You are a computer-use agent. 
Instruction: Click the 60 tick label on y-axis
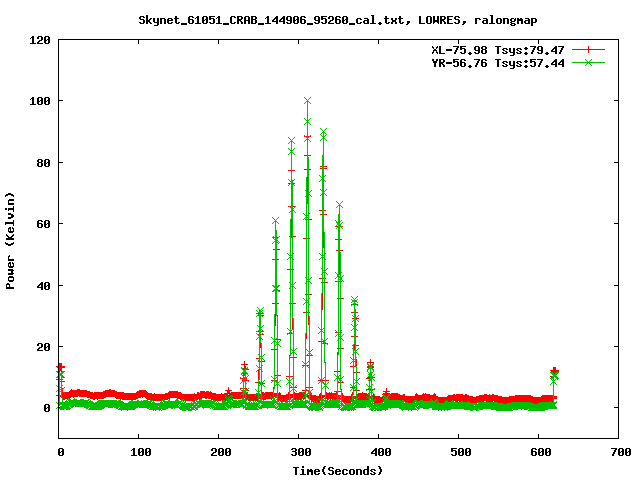coord(44,224)
